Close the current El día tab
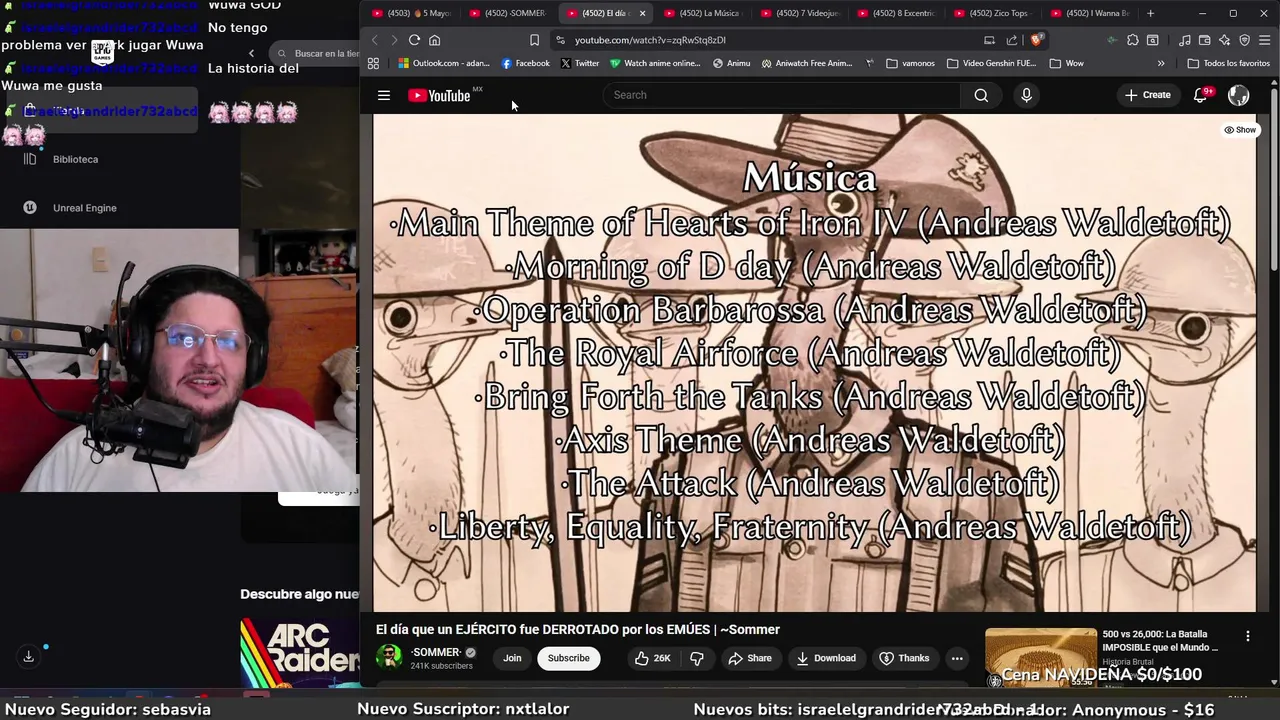Viewport: 1280px width, 720px height. pyautogui.click(x=642, y=13)
